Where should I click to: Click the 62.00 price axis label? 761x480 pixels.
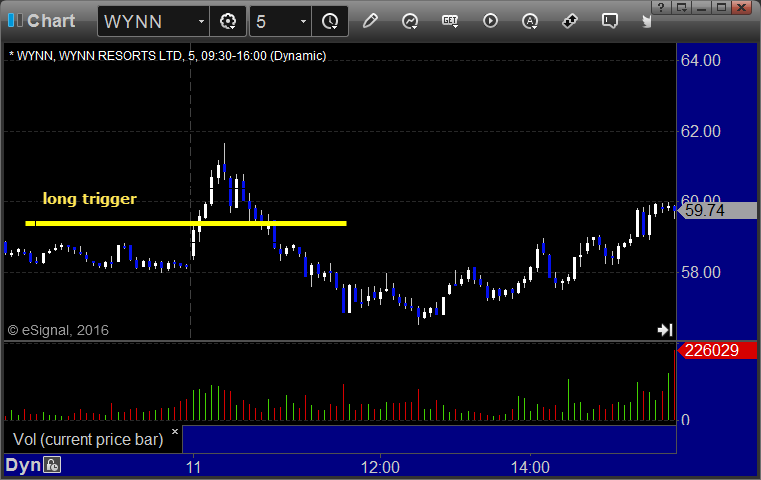click(700, 131)
